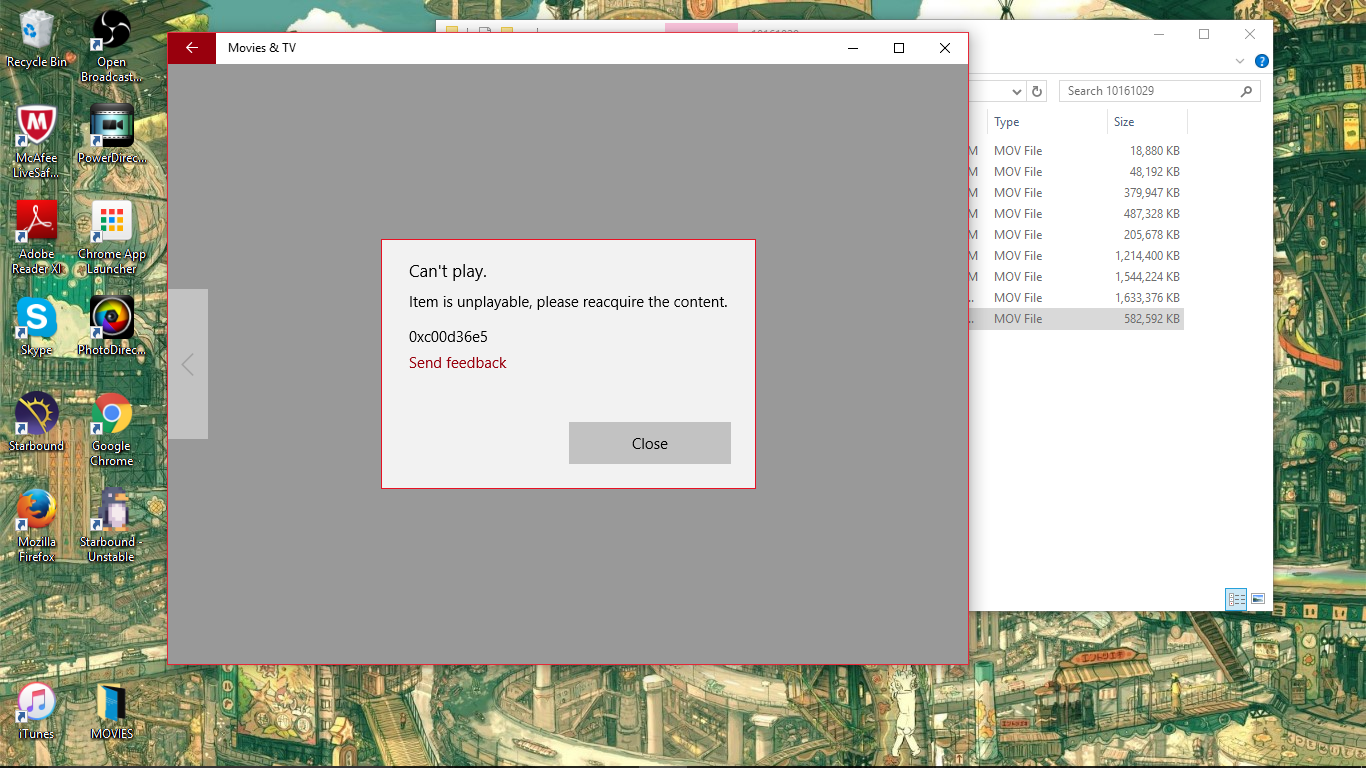
Task: Expand the File Explorer ribbon chevron
Action: (x=1240, y=61)
